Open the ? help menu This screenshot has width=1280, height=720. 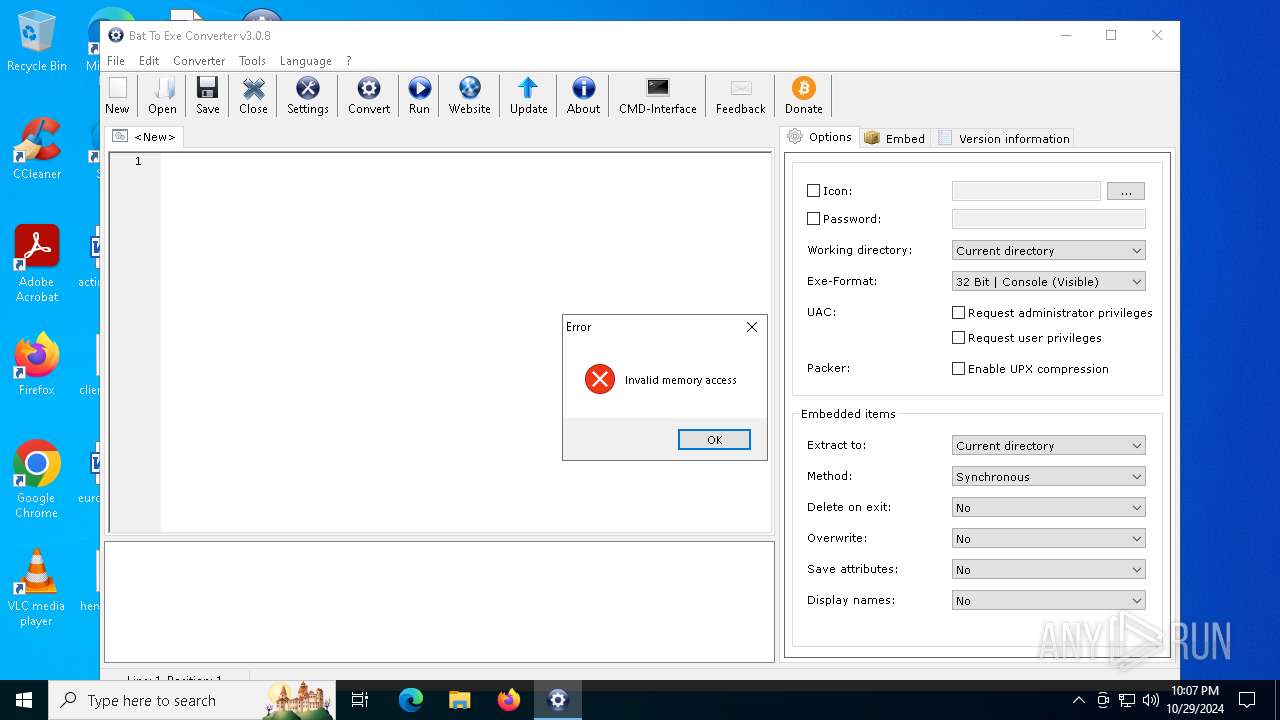click(349, 61)
